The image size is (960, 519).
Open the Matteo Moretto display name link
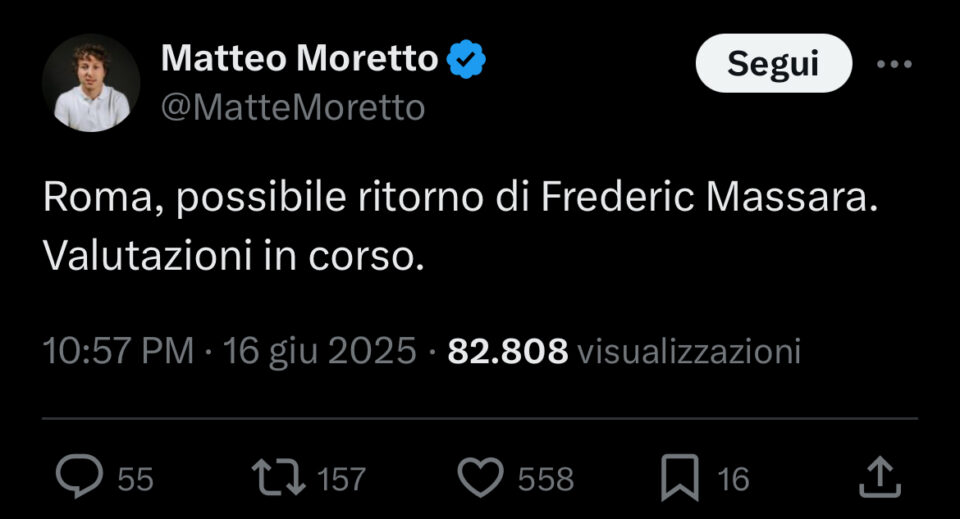(x=299, y=59)
